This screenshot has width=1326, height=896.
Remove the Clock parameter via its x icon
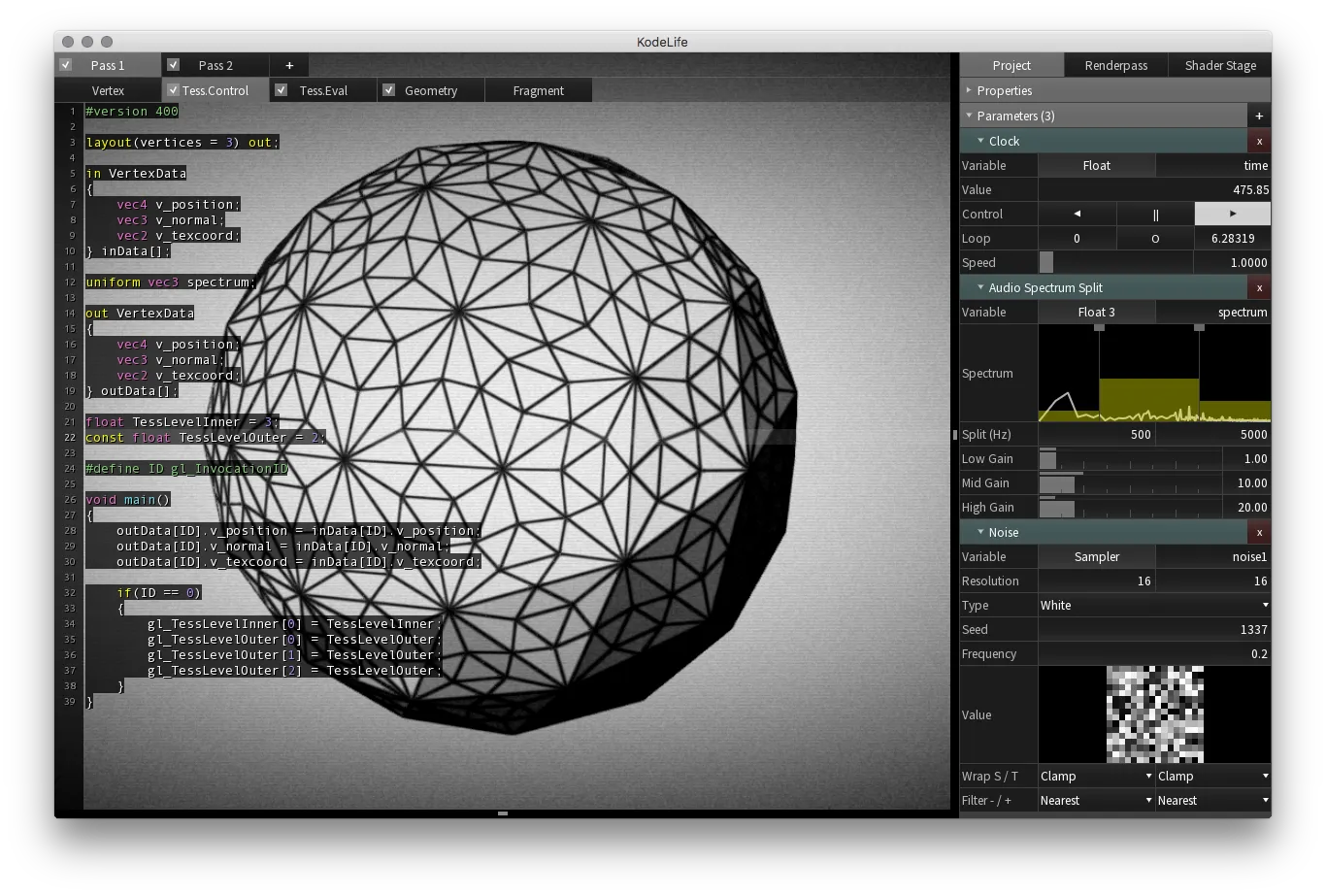click(x=1258, y=141)
